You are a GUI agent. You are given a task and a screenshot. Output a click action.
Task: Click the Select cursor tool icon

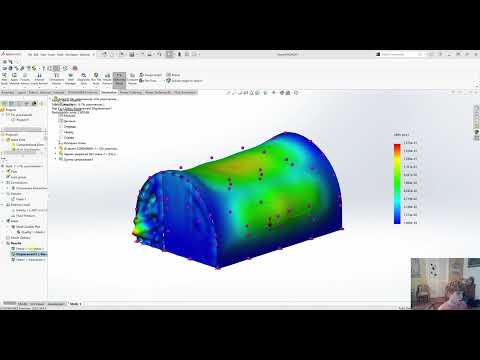tap(169, 54)
